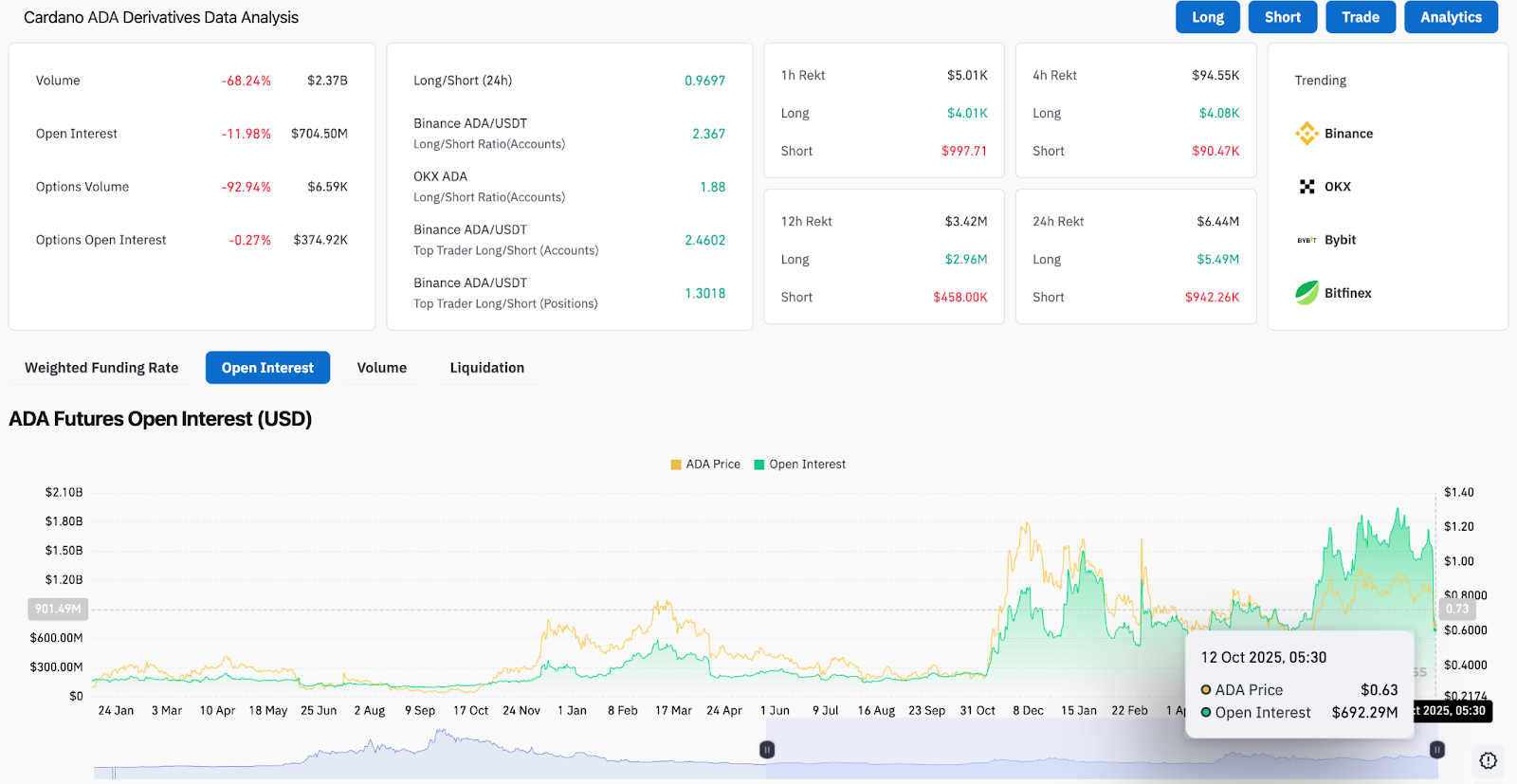
Task: Click the left handle of the range slider
Action: (767, 750)
